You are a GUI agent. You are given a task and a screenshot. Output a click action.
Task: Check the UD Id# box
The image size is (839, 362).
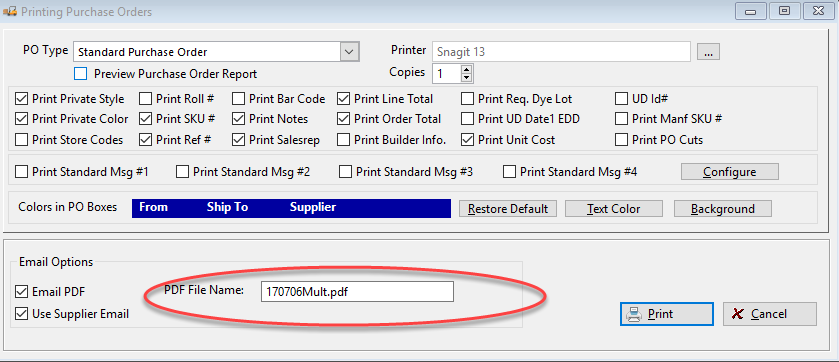pos(621,99)
